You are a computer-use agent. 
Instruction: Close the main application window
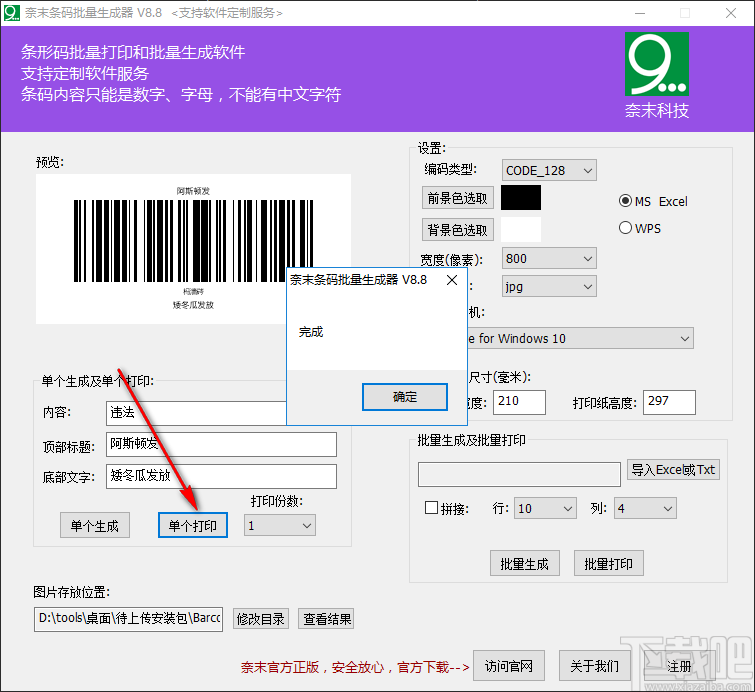click(x=731, y=13)
